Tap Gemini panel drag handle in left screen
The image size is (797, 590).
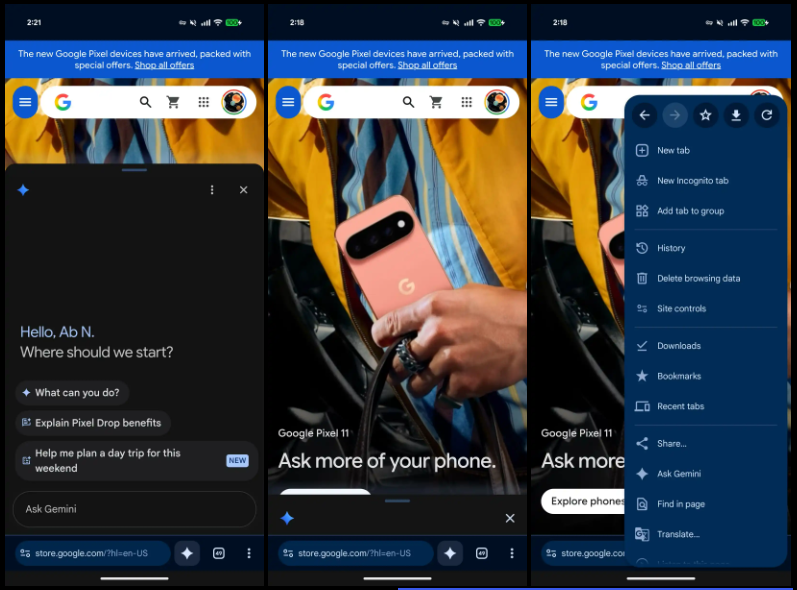click(134, 170)
